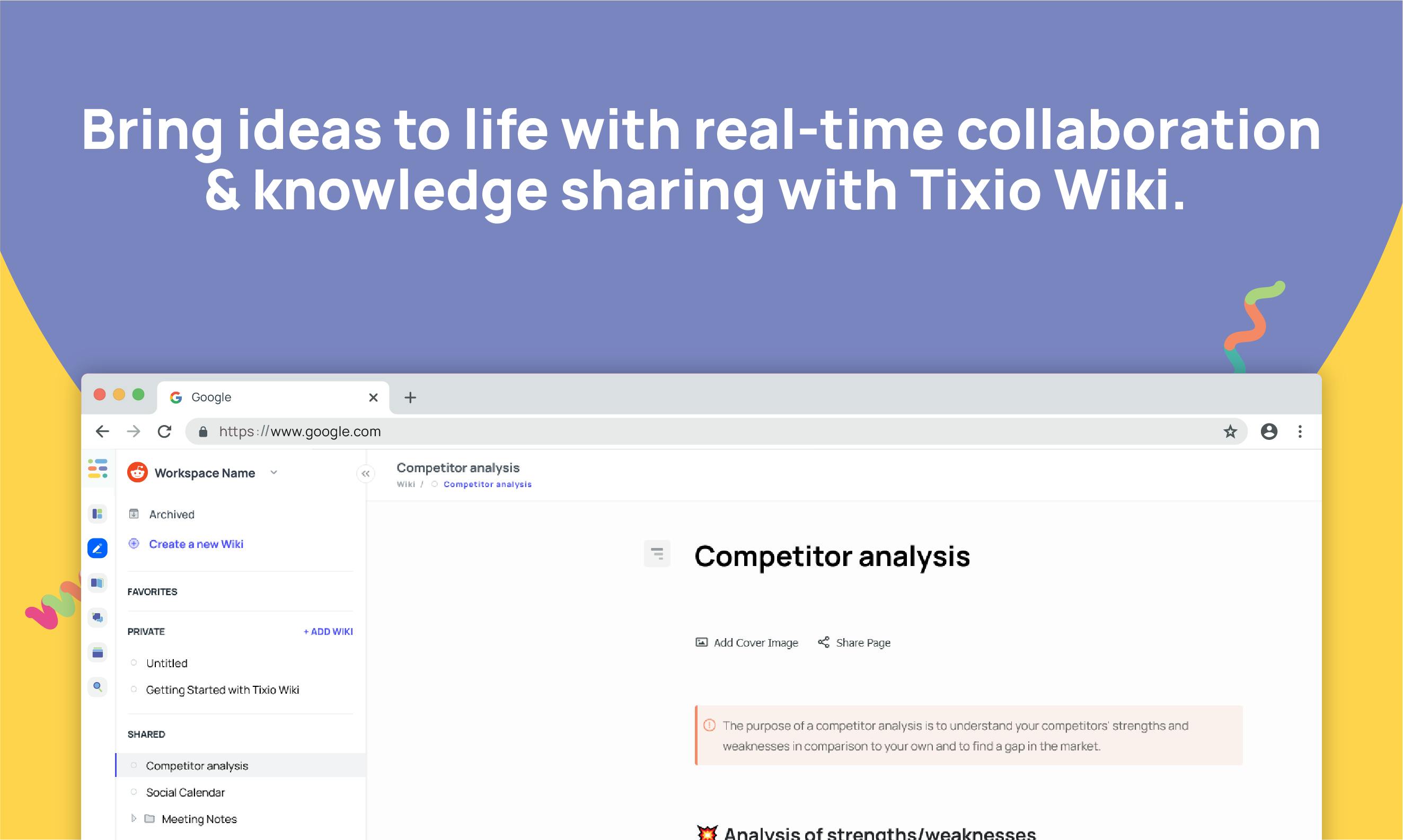The width and height of the screenshot is (1403, 840).
Task: Click the circle icon in the breadcrumb
Action: pos(435,484)
